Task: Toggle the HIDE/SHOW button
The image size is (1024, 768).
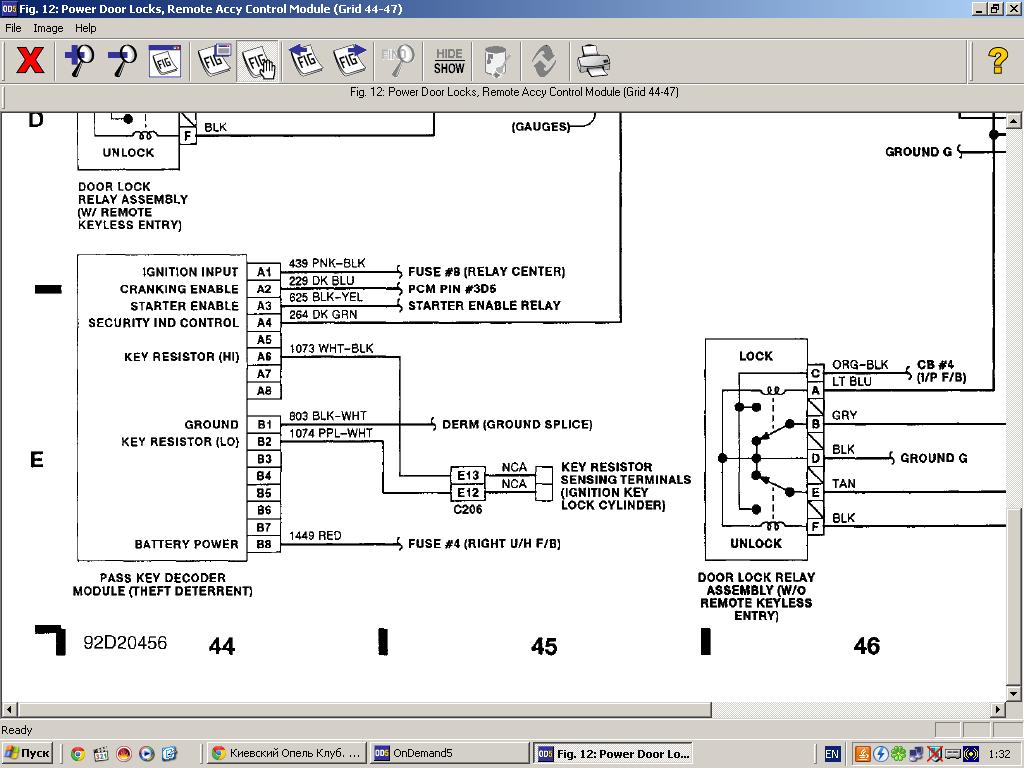Action: (x=449, y=61)
